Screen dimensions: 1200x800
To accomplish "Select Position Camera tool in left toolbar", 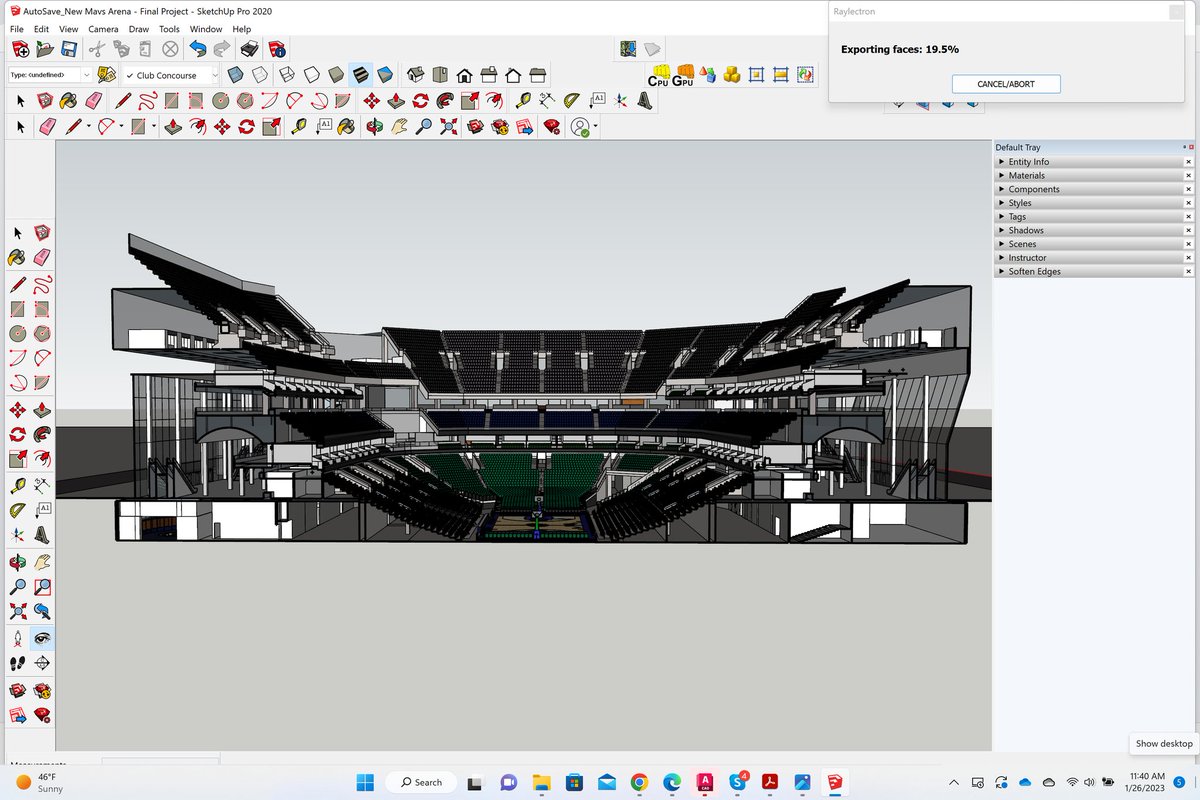I will [18, 637].
